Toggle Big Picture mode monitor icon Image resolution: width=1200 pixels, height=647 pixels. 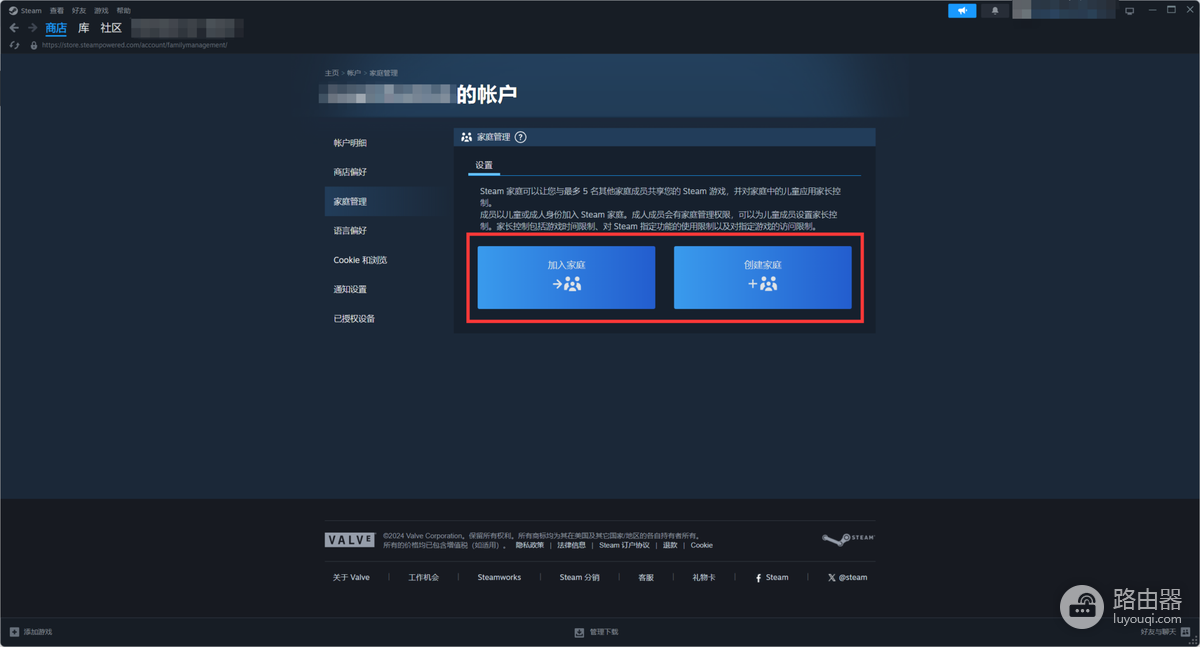[1130, 11]
